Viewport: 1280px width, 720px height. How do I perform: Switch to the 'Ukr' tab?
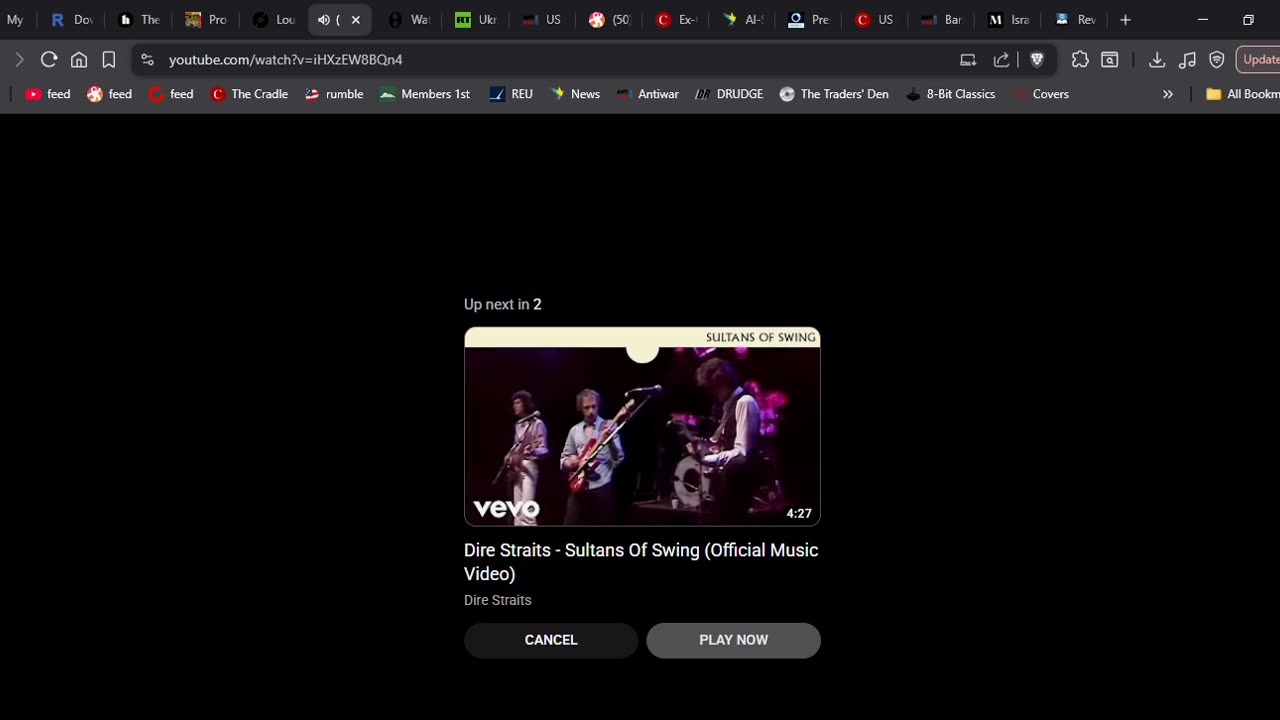pos(475,20)
